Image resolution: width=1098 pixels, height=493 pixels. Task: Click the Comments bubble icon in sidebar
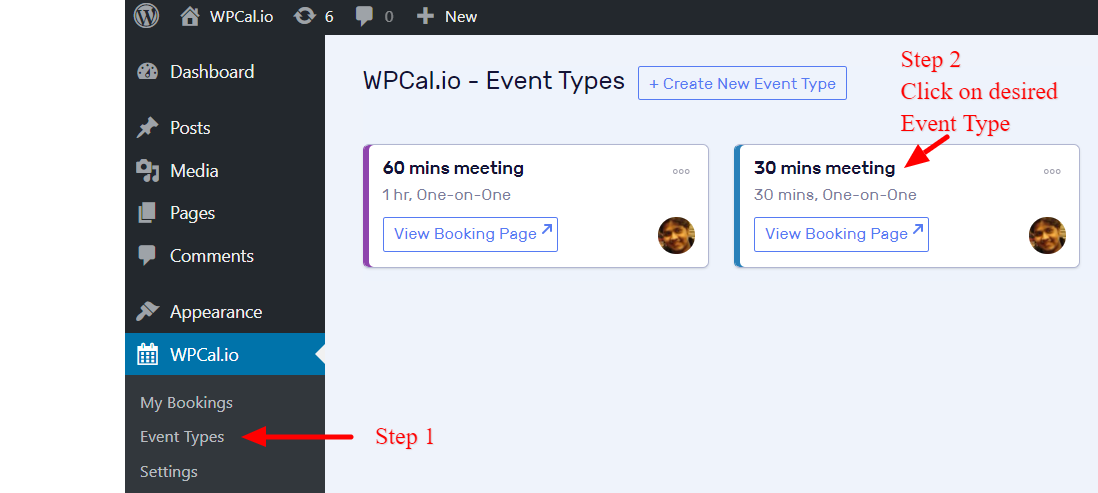point(147,256)
